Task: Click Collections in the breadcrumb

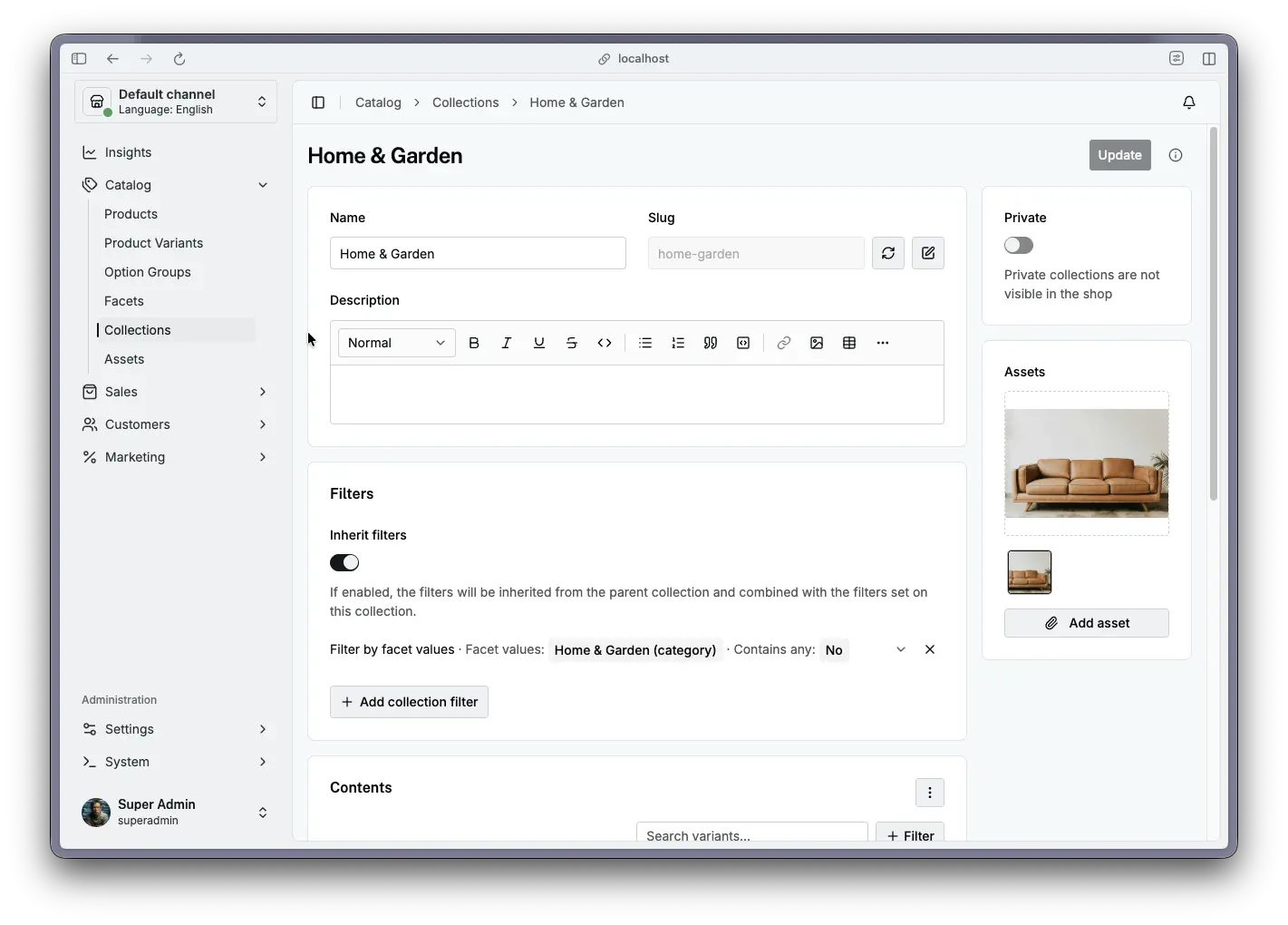Action: pos(466,102)
